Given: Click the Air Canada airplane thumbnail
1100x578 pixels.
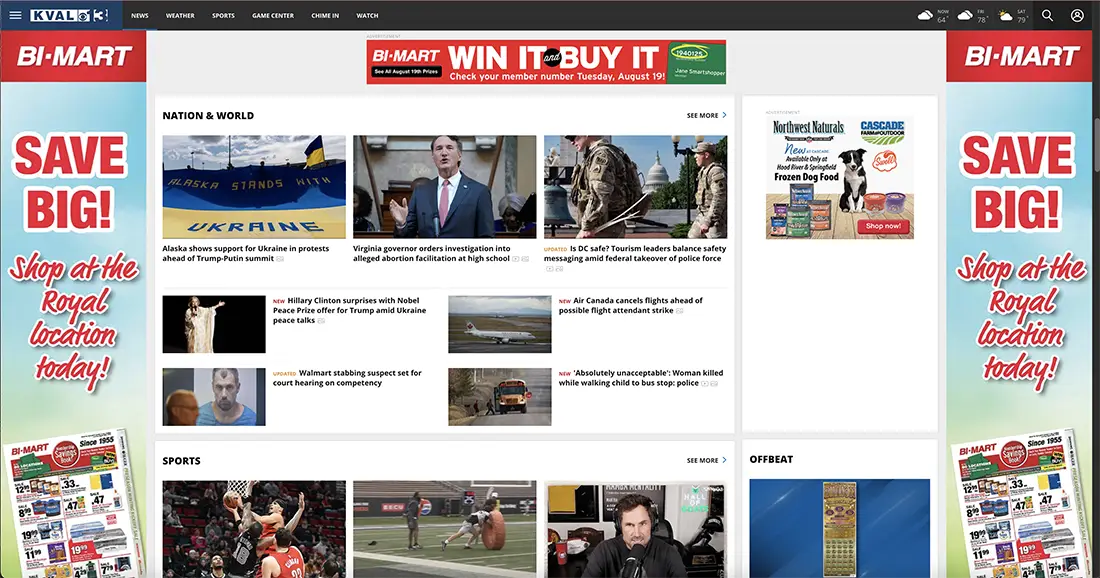Looking at the screenshot, I should (499, 324).
